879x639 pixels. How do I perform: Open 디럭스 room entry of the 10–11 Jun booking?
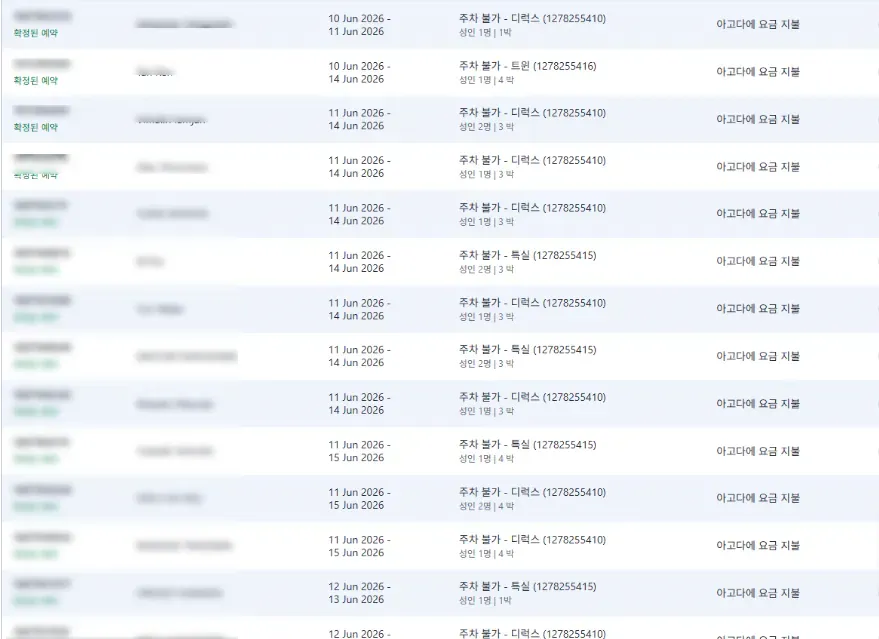point(532,19)
